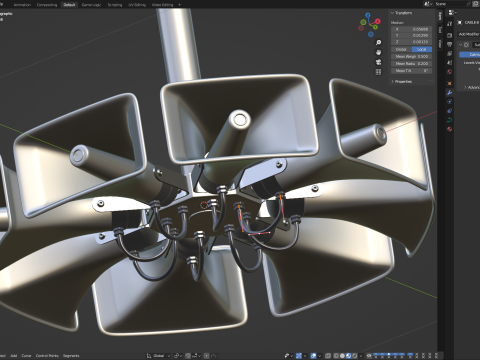The height and width of the screenshot is (360, 480).
Task: Open the Segments menu
Action: tap(71, 356)
